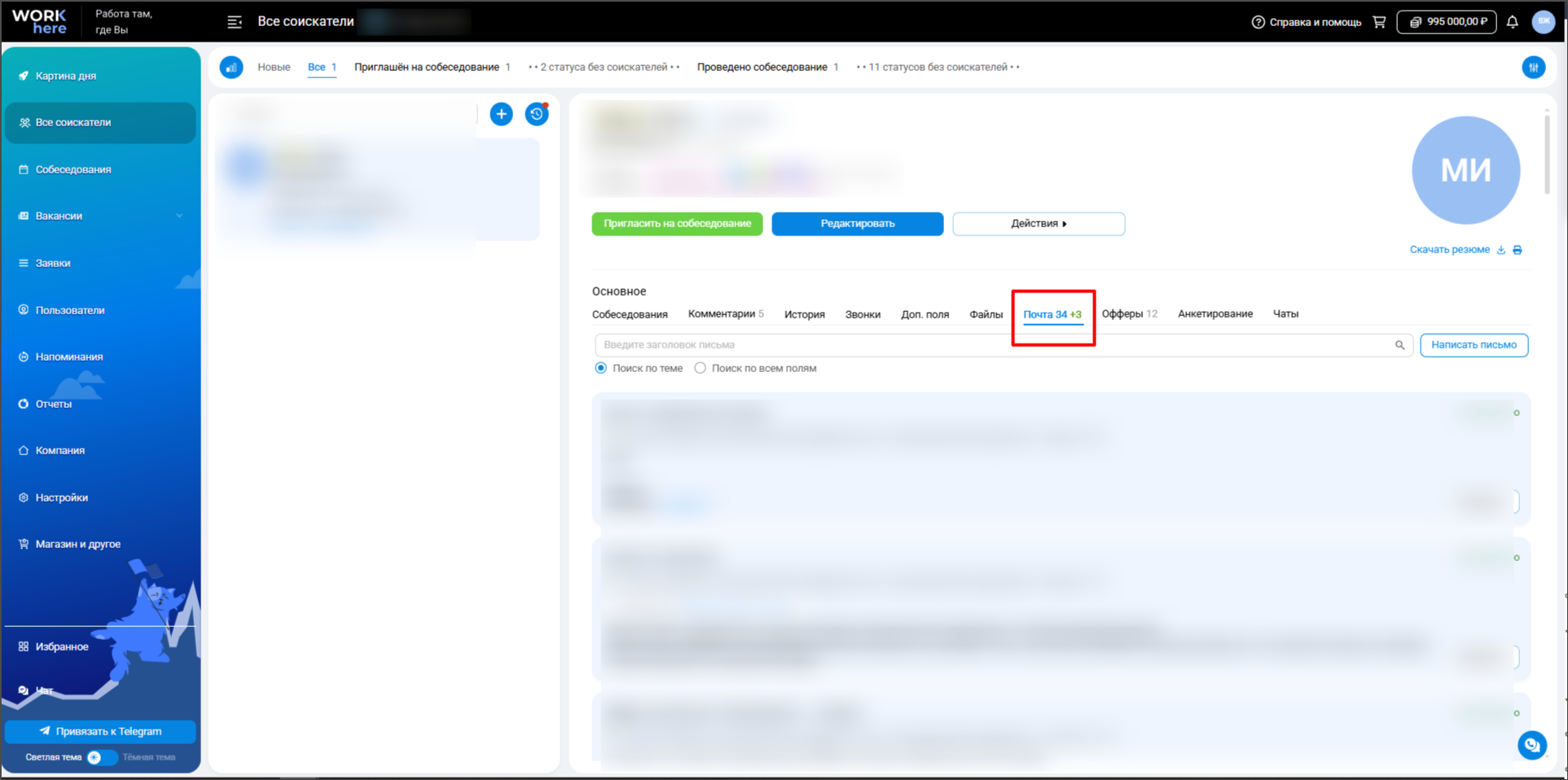1568x780 pixels.
Task: Click Скачать резюме link
Action: (1450, 250)
